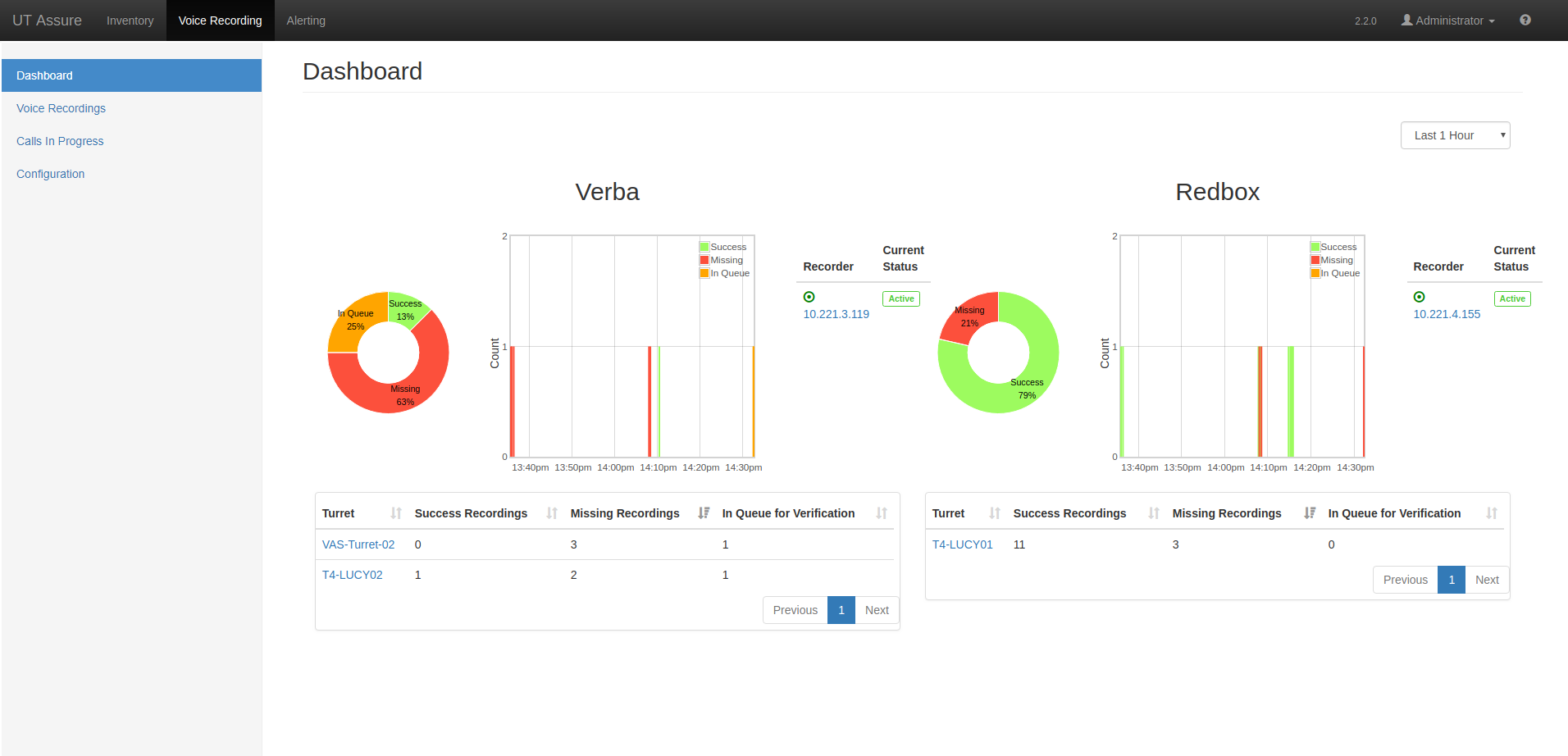Image resolution: width=1568 pixels, height=756 pixels.
Task: Sort Redbox table by In Queue icon
Action: pos(1492,513)
